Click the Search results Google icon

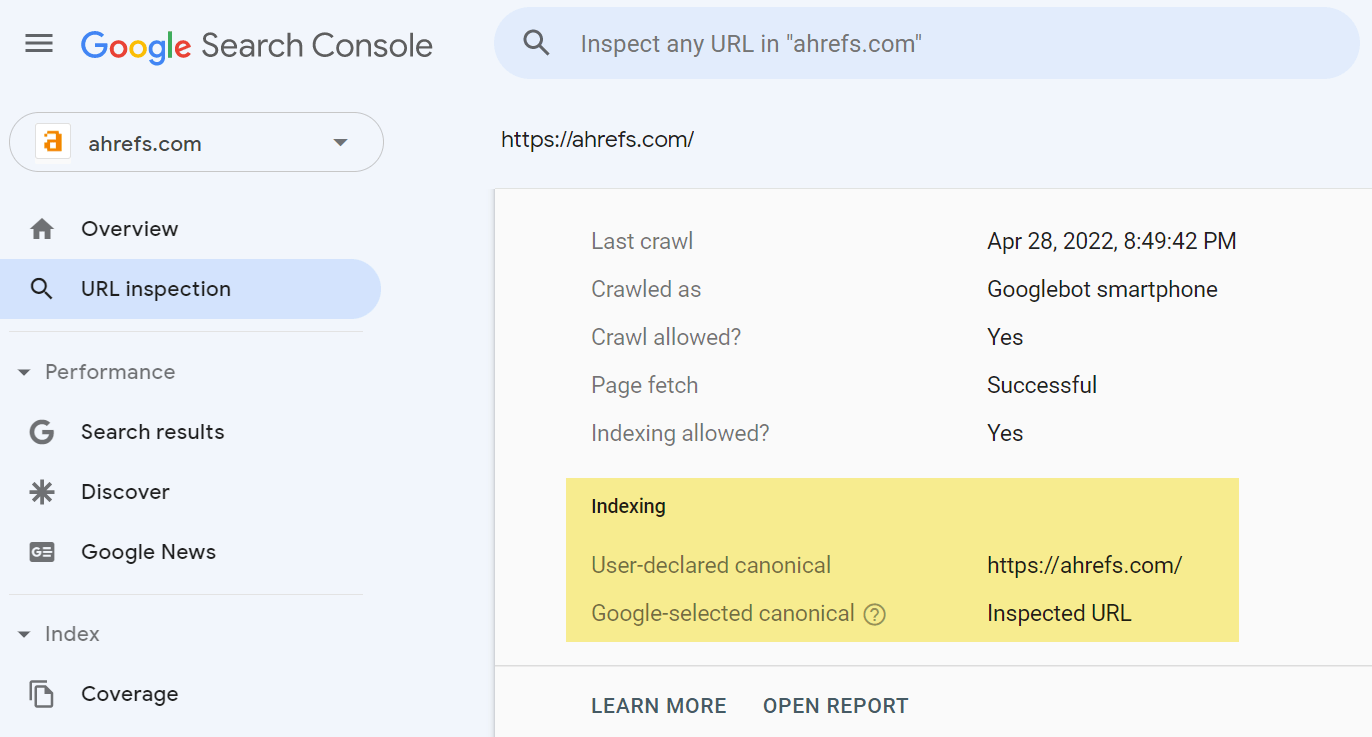41,431
